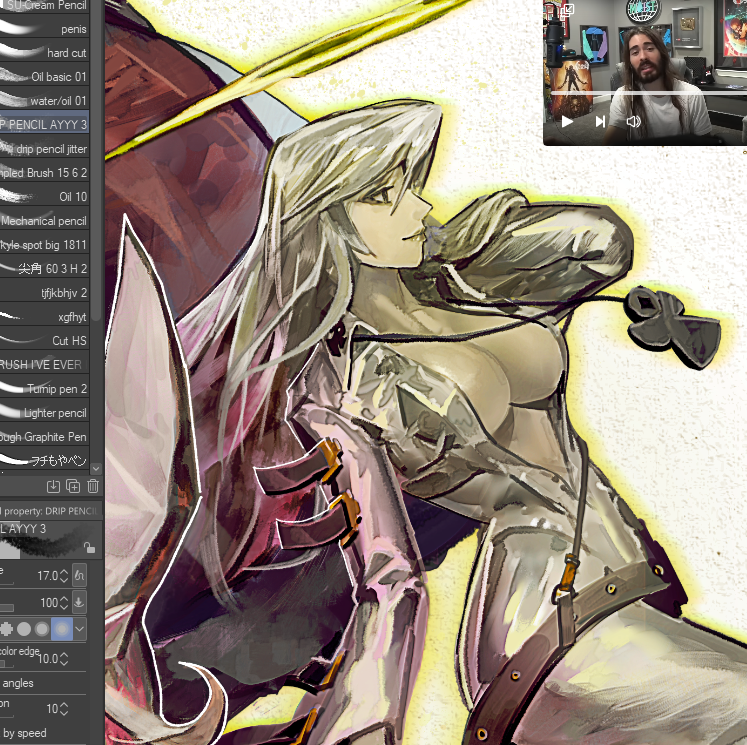747x745 pixels.
Task: Expand the anti-aliasing options dropdown
Action: pos(80,629)
